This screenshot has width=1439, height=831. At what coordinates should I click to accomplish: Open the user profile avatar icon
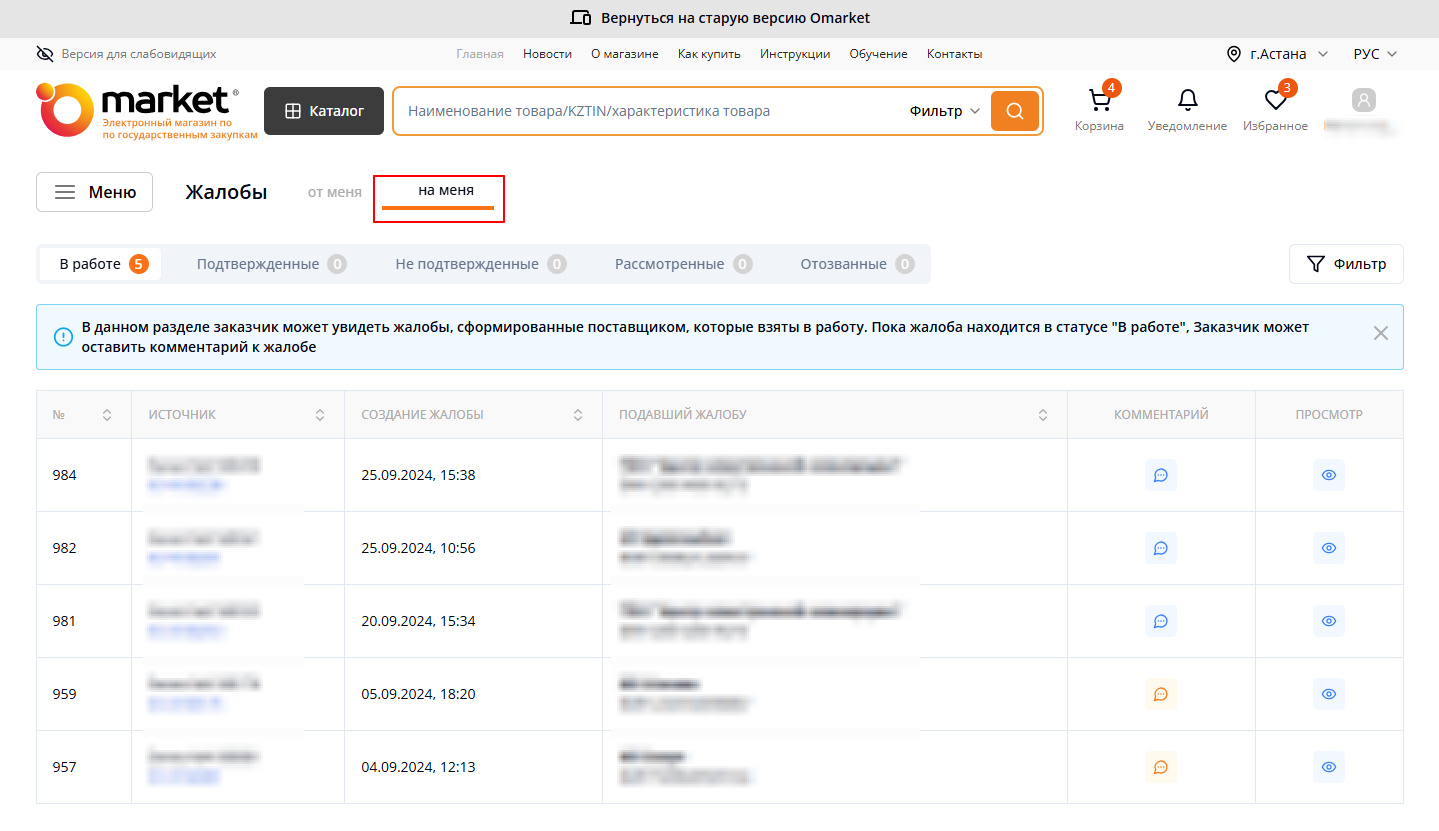coord(1363,100)
